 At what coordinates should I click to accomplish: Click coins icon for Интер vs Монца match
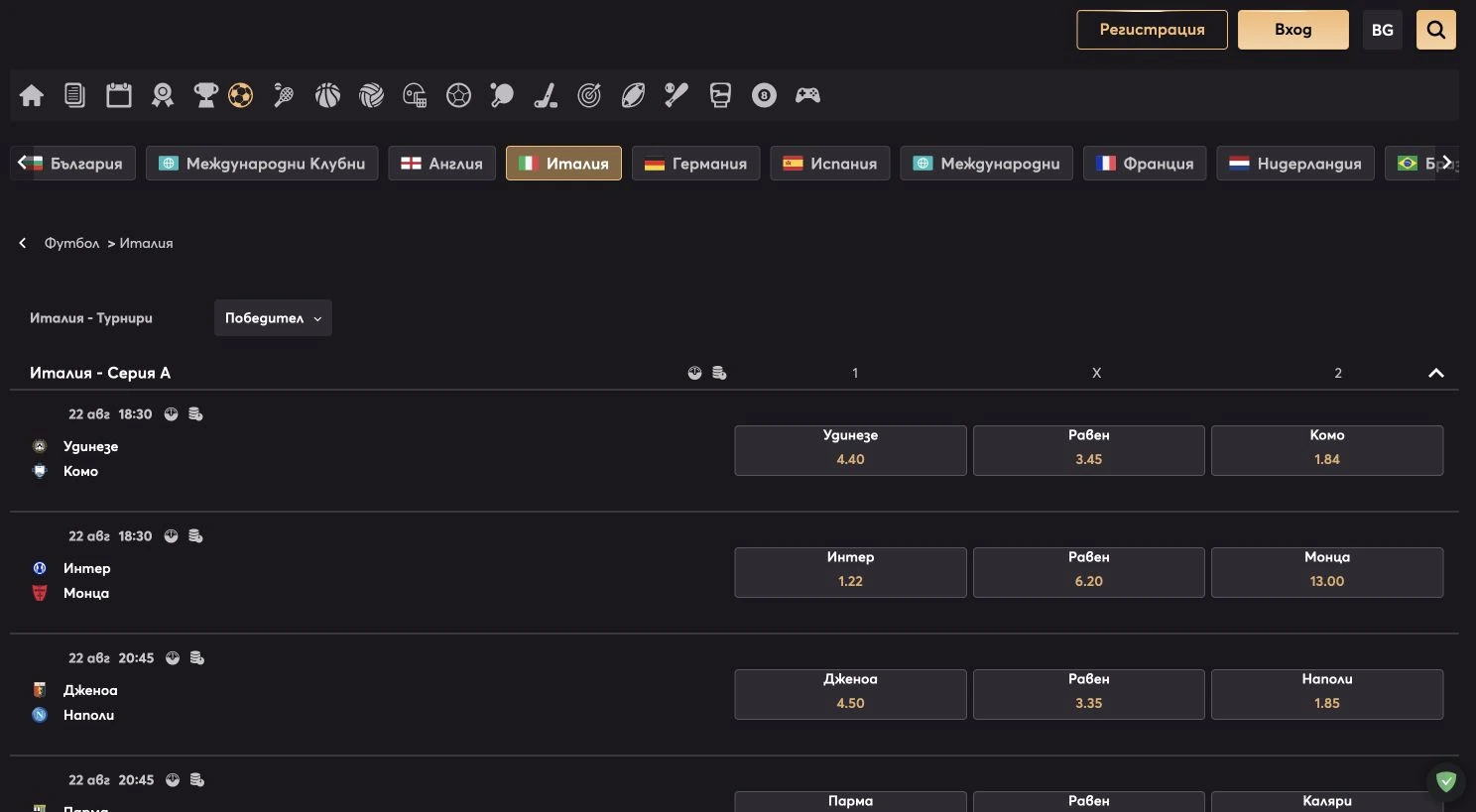[x=195, y=536]
